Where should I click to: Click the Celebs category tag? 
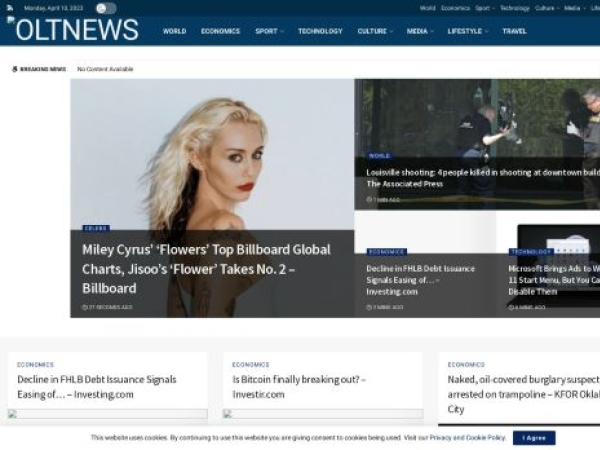click(96, 228)
